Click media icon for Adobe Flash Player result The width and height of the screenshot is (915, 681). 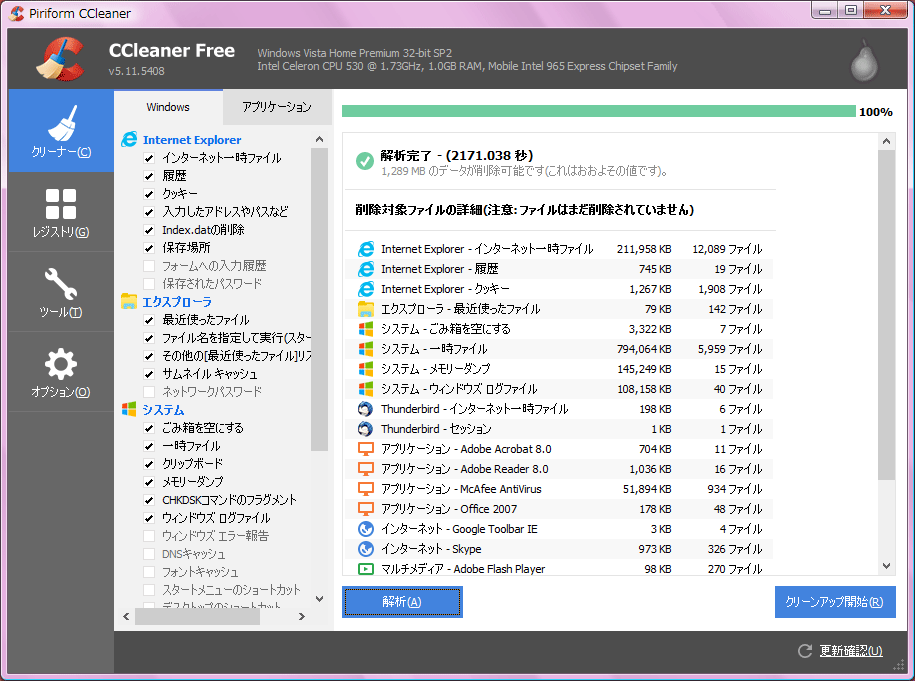pyautogui.click(x=366, y=569)
